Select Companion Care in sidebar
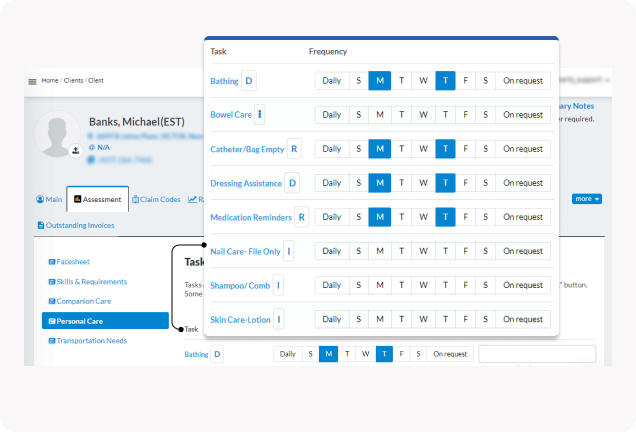636x432 pixels. [x=80, y=301]
